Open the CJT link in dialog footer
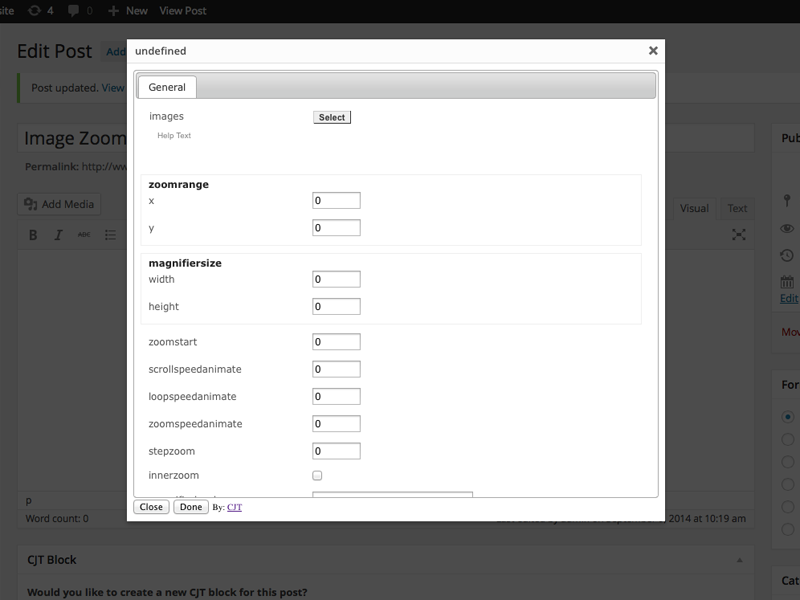800x600 pixels. point(234,507)
